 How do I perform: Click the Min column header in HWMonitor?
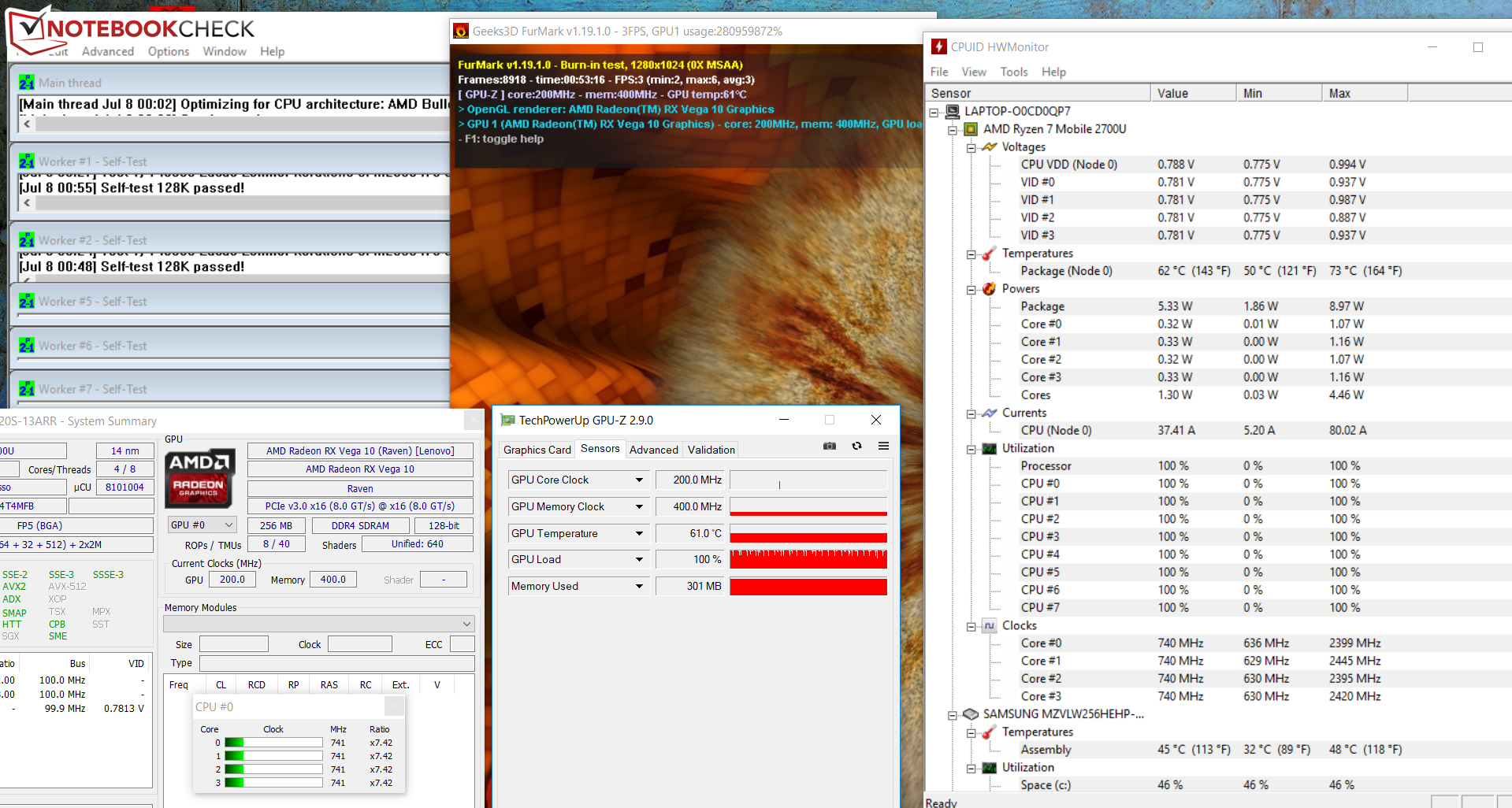tap(1279, 93)
